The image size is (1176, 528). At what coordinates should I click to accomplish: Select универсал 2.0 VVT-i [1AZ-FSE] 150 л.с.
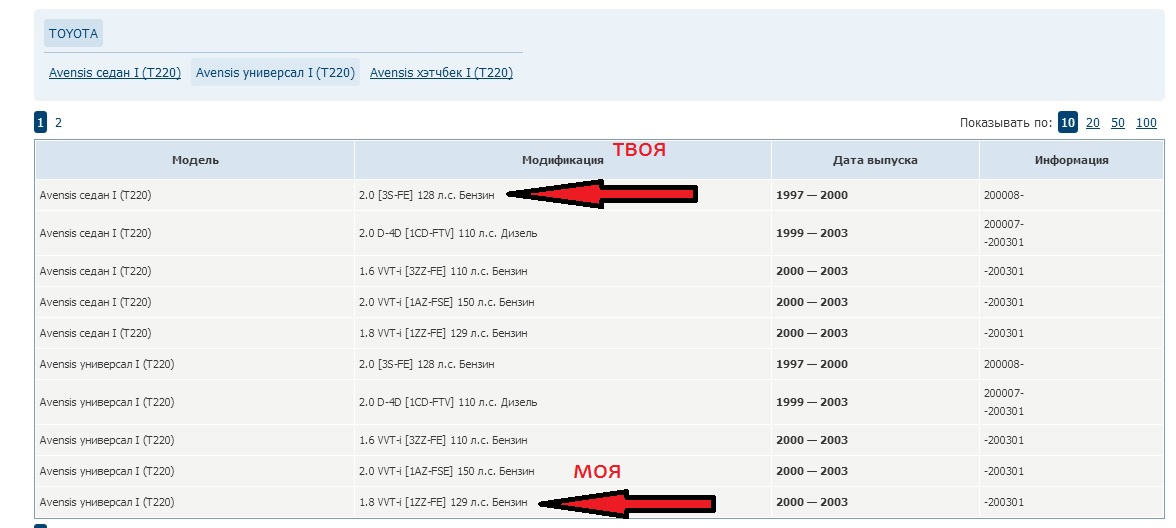[446, 471]
